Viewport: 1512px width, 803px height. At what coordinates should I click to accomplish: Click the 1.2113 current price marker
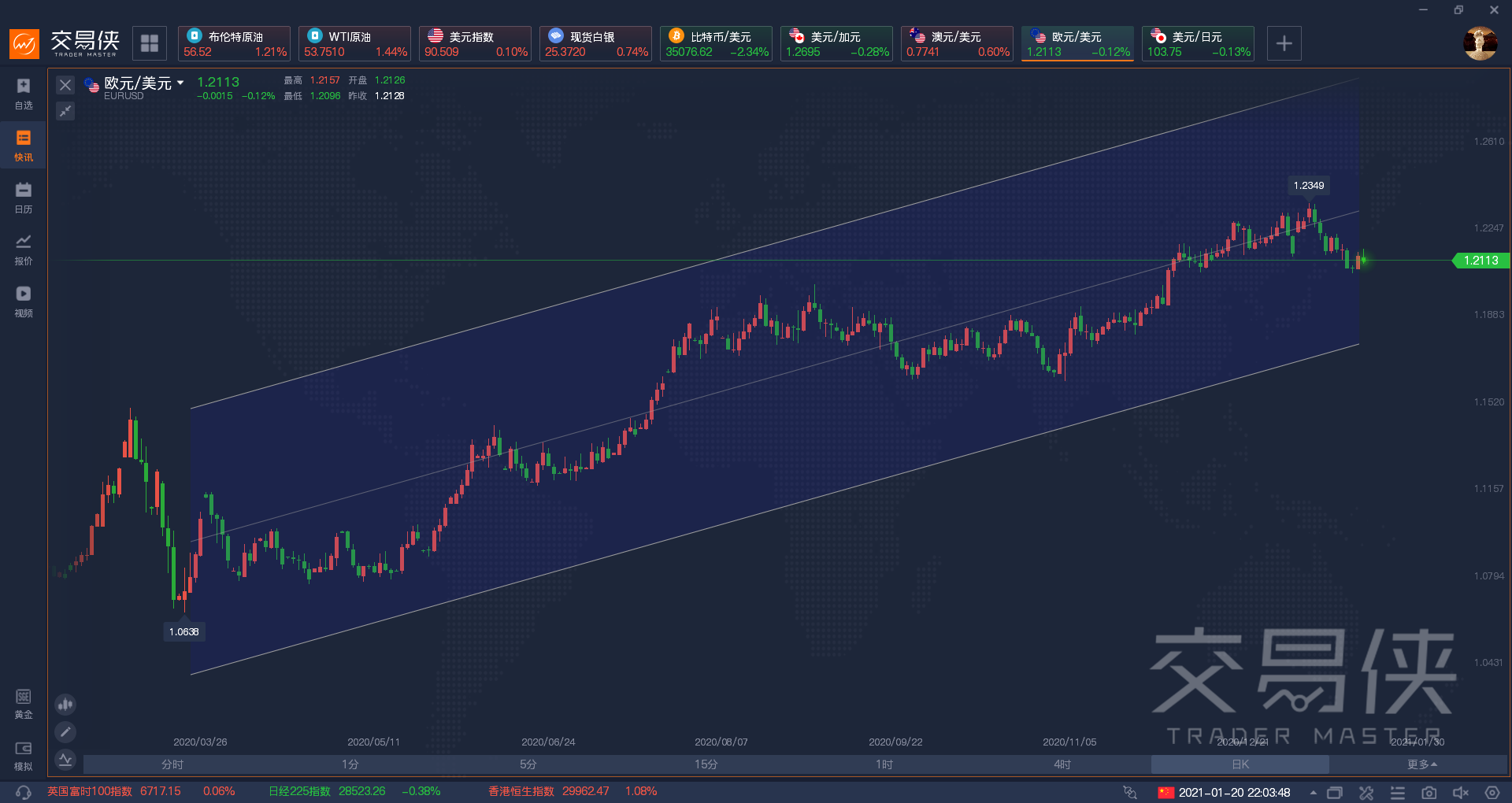[x=1480, y=261]
